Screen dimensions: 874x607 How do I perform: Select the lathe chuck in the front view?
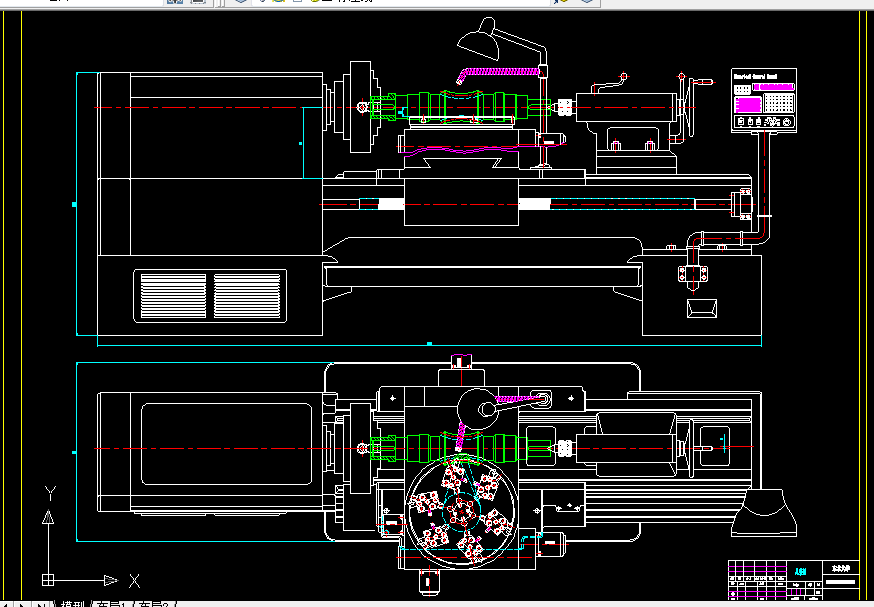(x=358, y=107)
